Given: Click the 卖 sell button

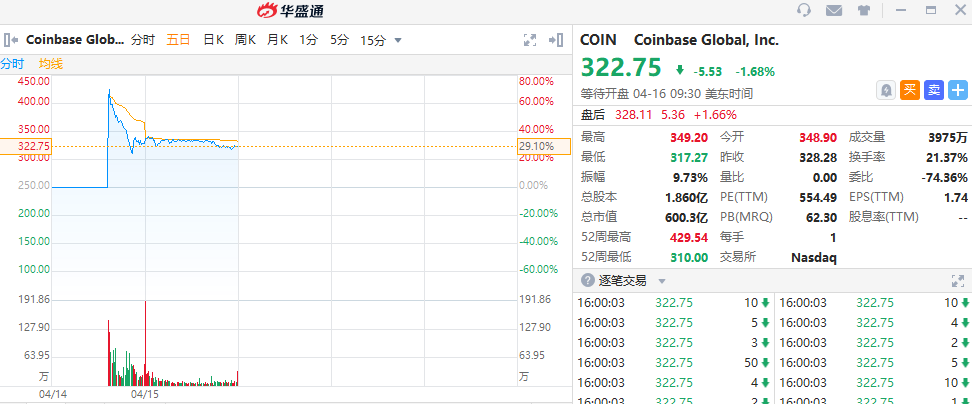Looking at the screenshot, I should 934,90.
